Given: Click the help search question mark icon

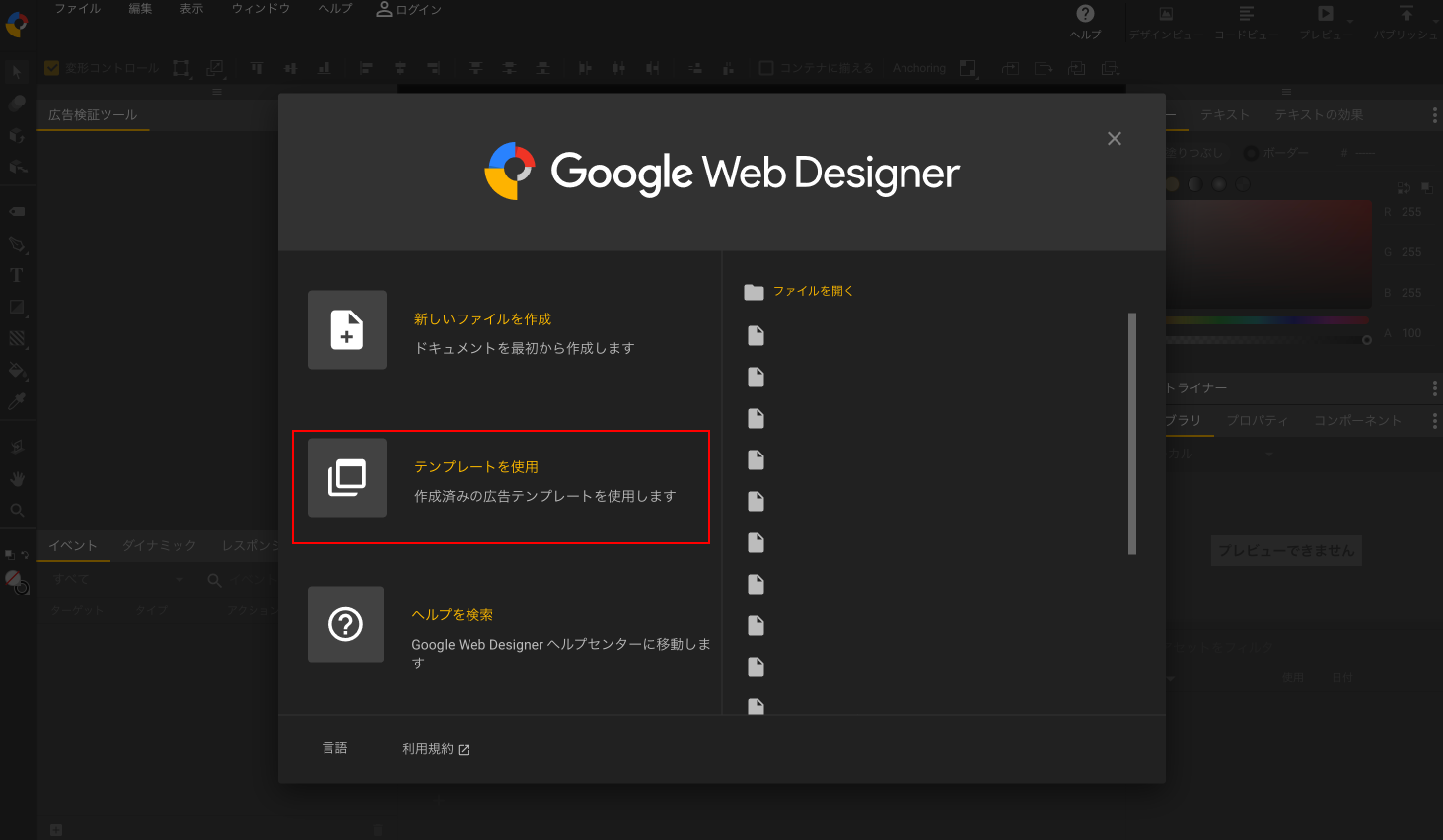Looking at the screenshot, I should [x=345, y=624].
